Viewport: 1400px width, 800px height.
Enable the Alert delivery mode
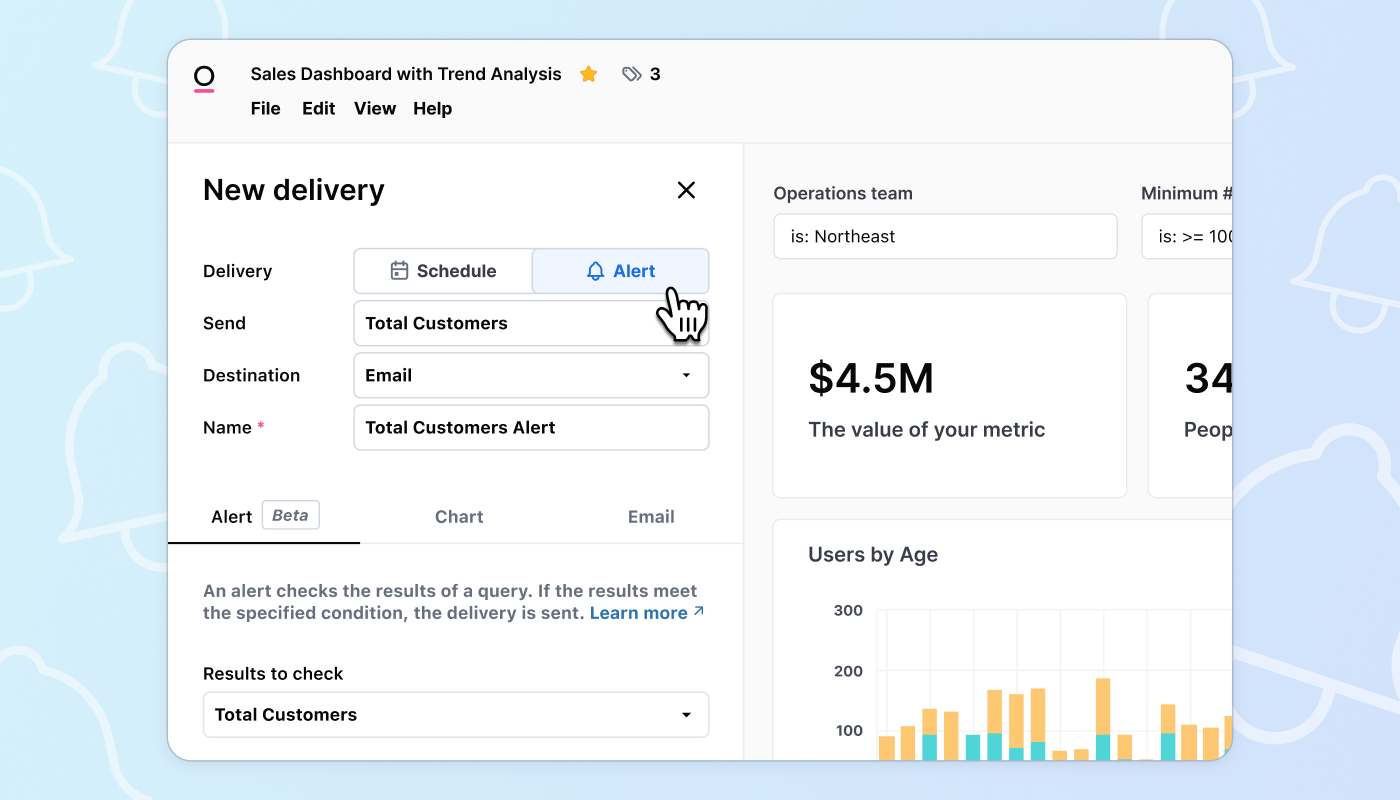click(620, 270)
